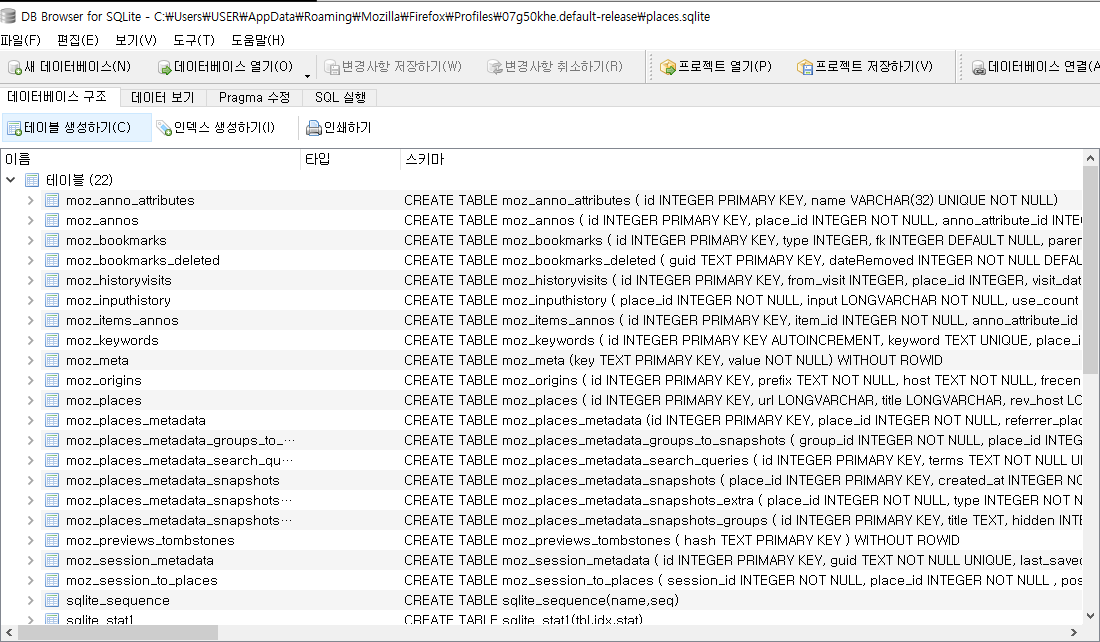1100x642 pixels.
Task: Click the 테이블 생성하기 (create table) button
Action: click(76, 128)
